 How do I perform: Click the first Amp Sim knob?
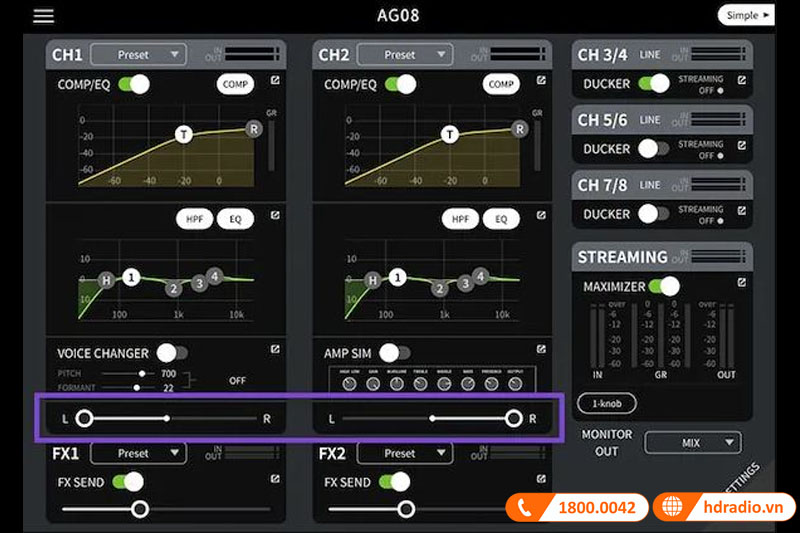[349, 384]
